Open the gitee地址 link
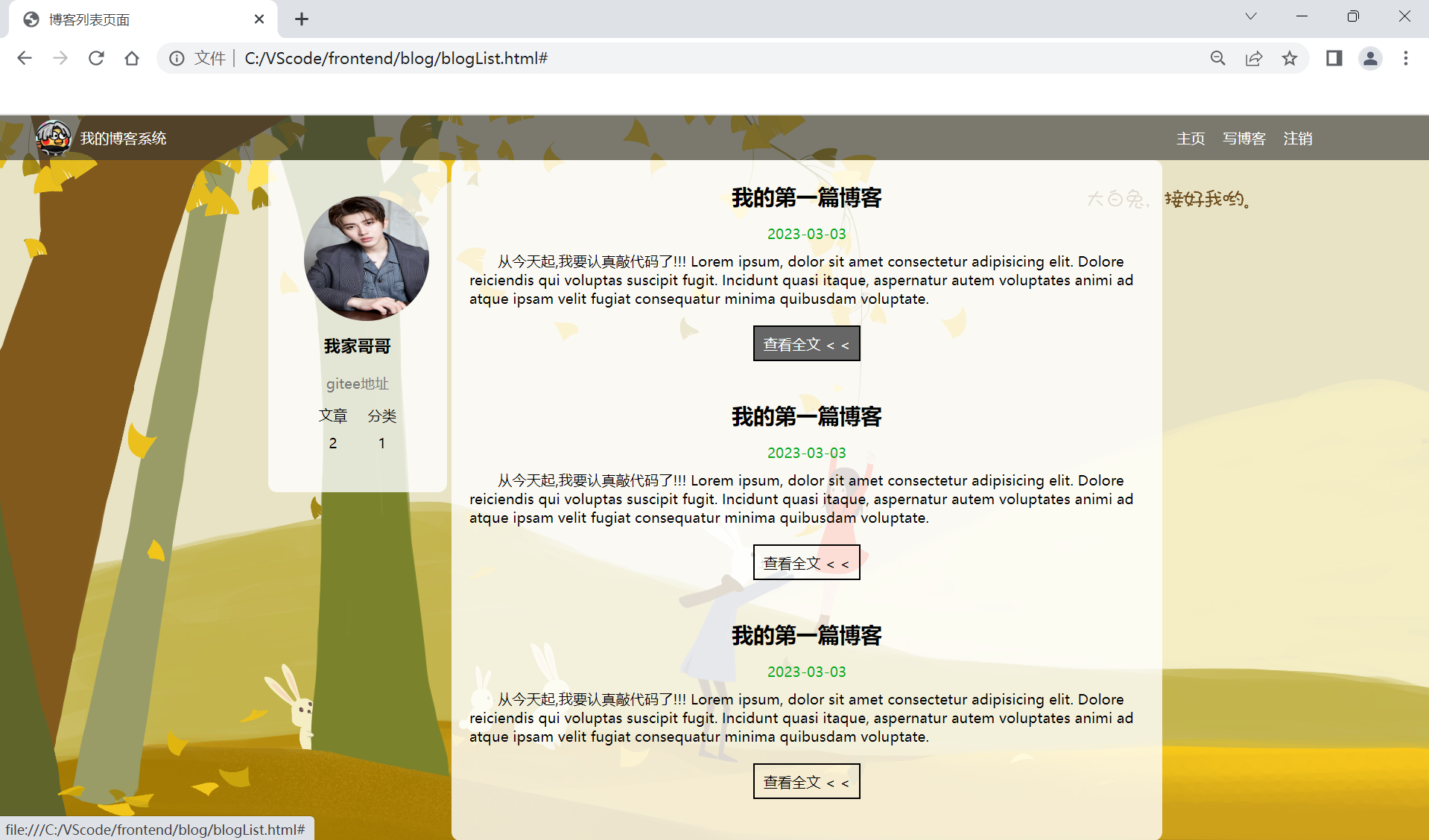 [x=358, y=384]
